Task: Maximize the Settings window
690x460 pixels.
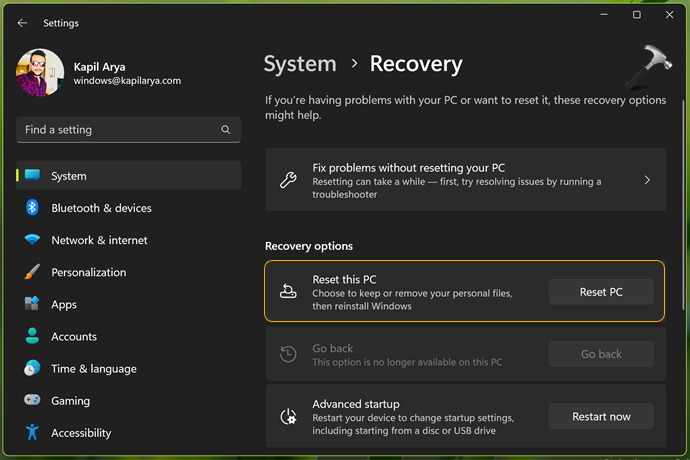Action: click(x=636, y=15)
